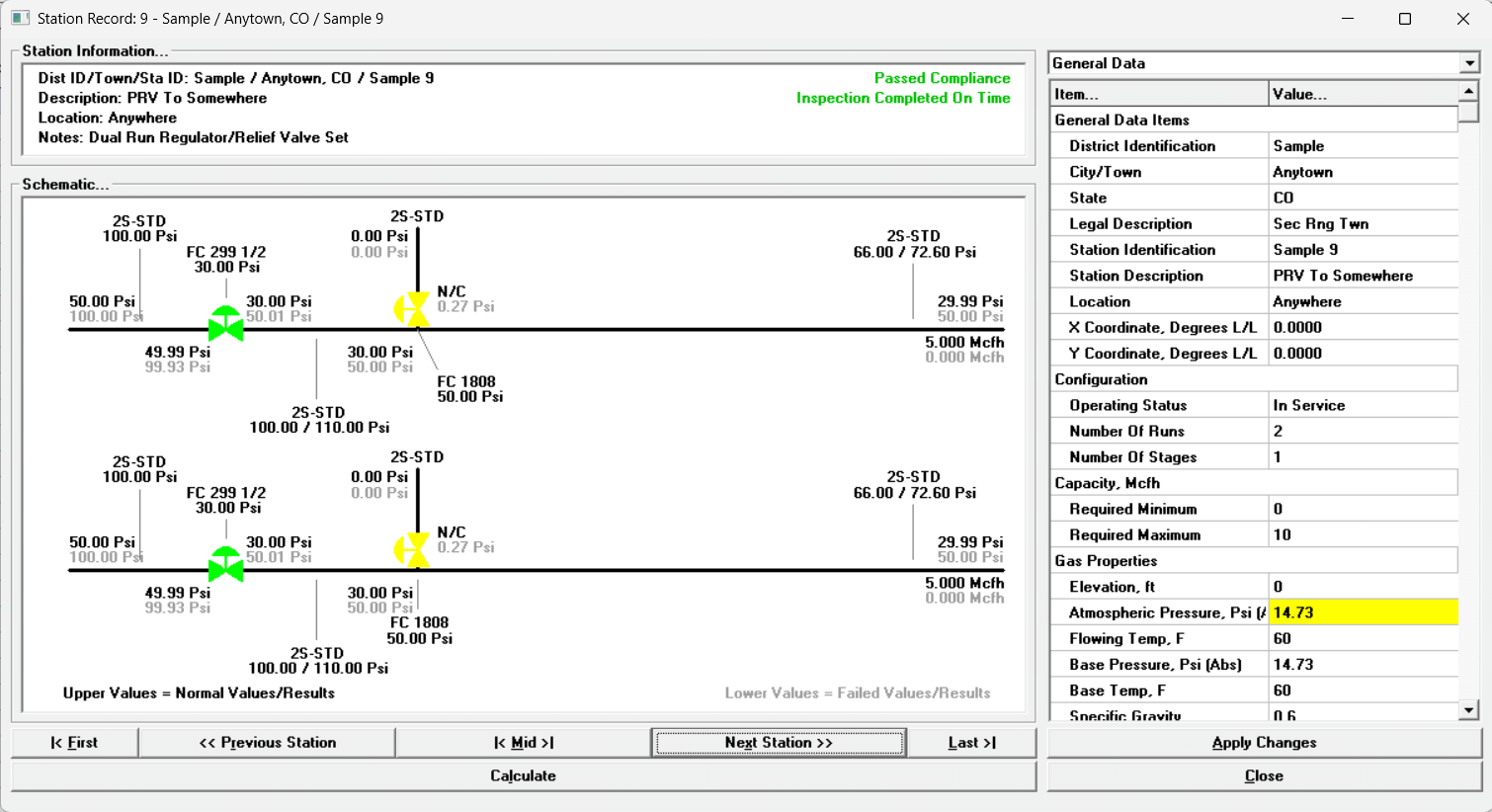
Task: Click the application icon in the title bar
Action: tap(20, 18)
